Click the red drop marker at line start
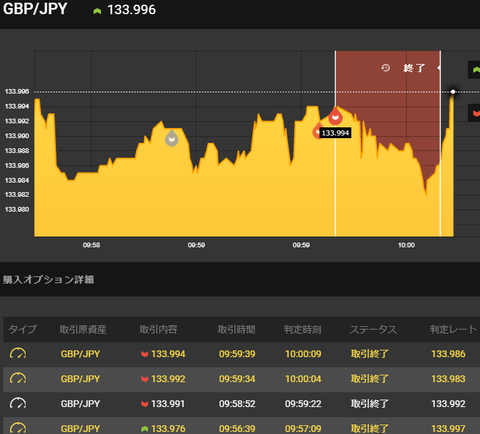This screenshot has width=480, height=434. click(x=335, y=116)
